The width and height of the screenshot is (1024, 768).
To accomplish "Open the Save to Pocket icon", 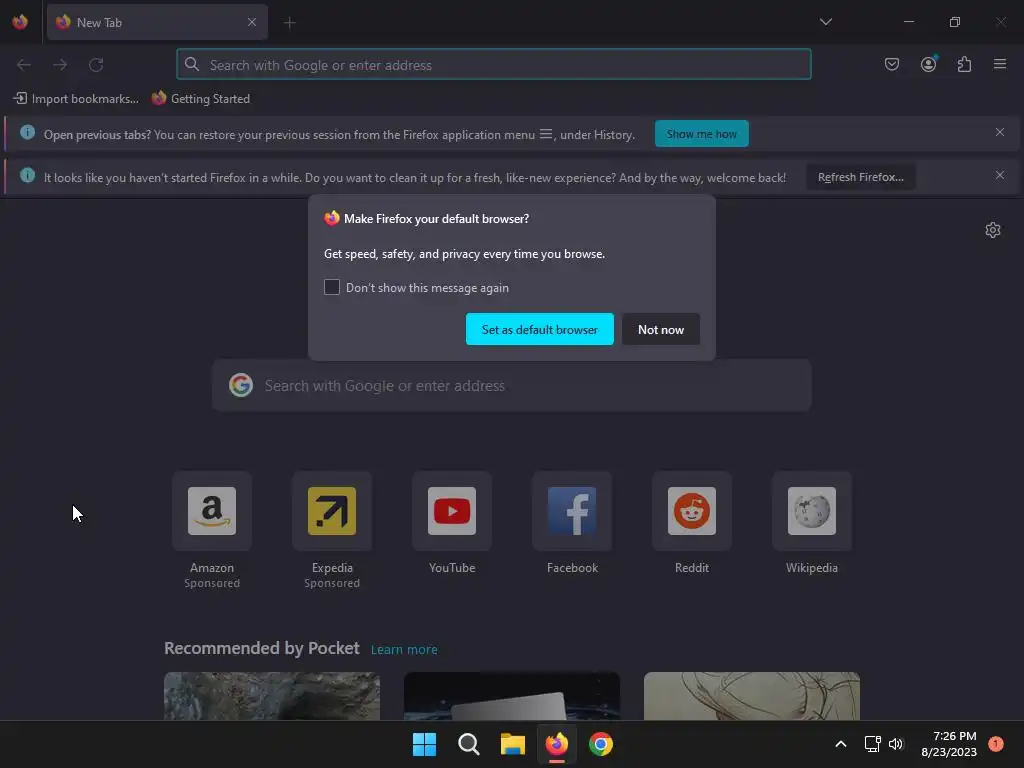I will coord(891,64).
